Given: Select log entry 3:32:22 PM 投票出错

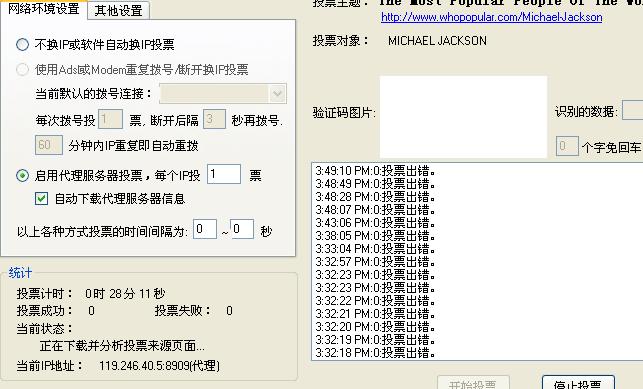Looking at the screenshot, I should (375, 301).
